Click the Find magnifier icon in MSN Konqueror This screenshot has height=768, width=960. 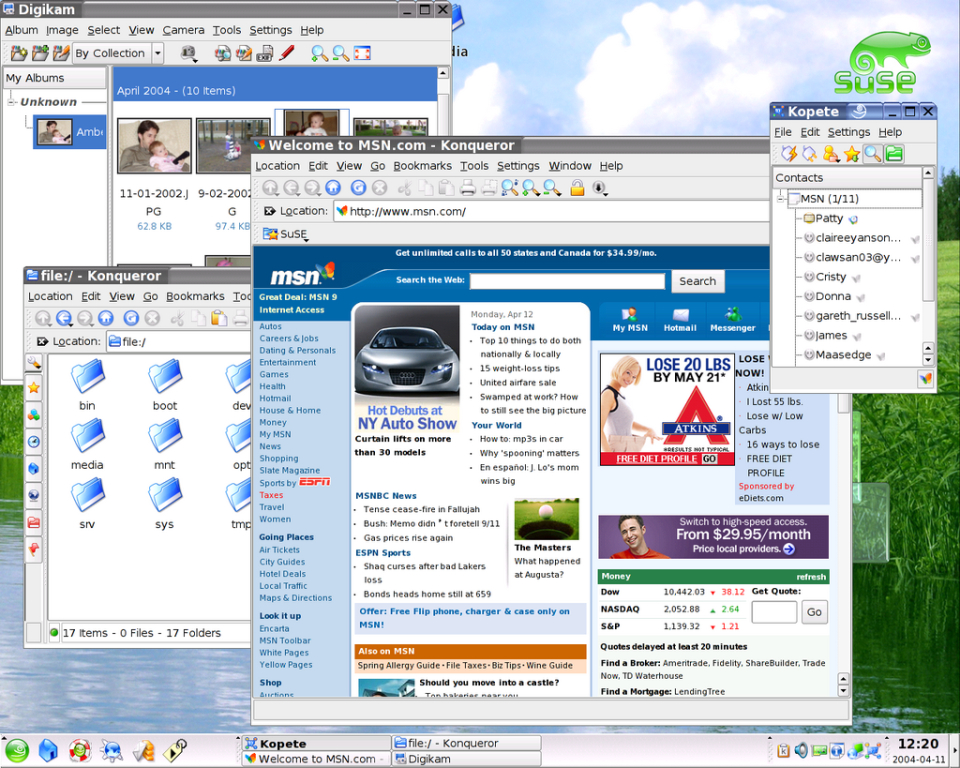509,187
